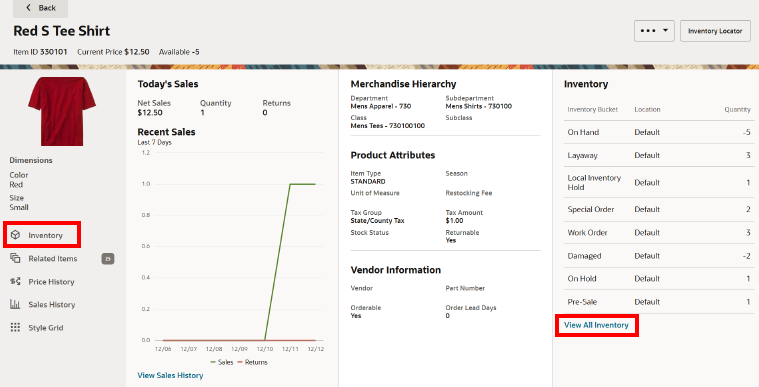Screen dimensions: 759x387
Task: Click the Location column header
Action: pos(647,109)
